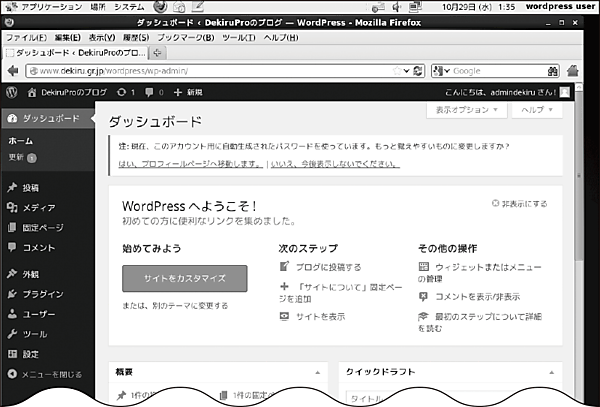Open the 設定 (Settings) sidebar menu

30,354
